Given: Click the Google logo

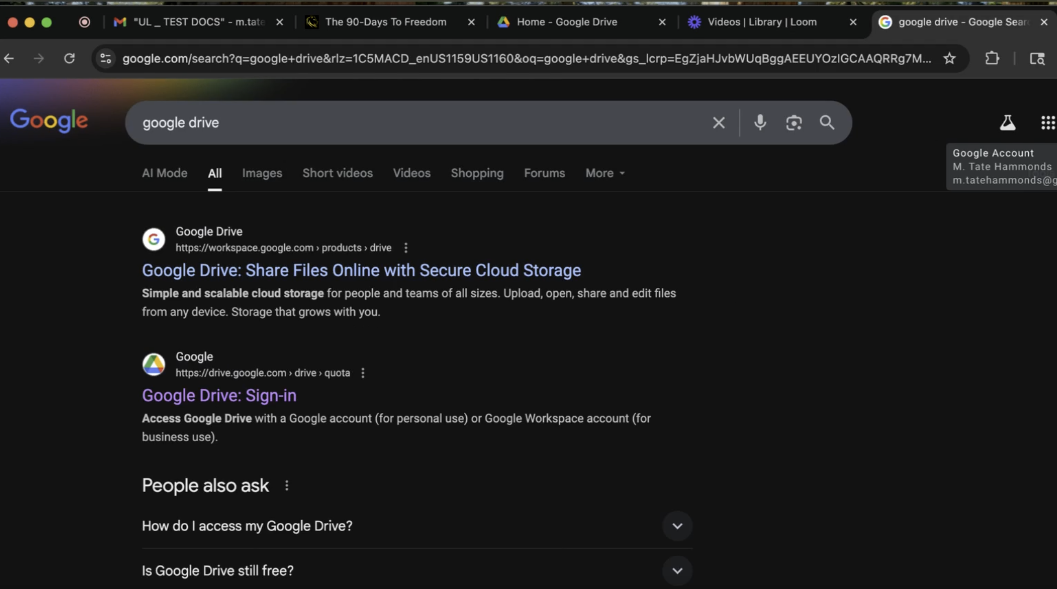Looking at the screenshot, I should (49, 121).
